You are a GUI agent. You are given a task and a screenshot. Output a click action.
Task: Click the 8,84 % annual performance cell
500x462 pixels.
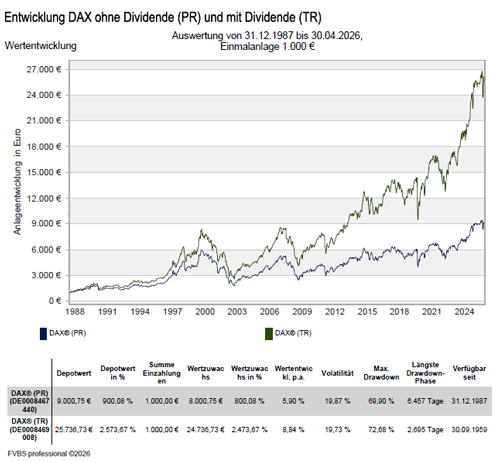coord(293,430)
